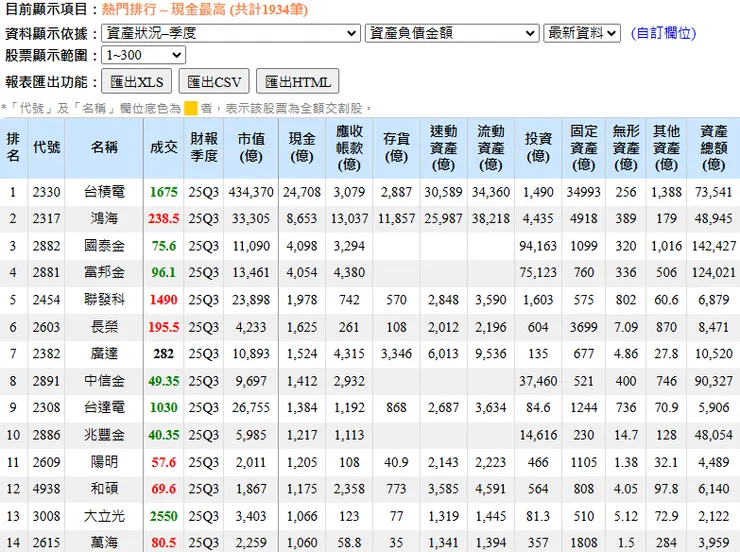740x552 pixels.
Task: Open the 資產狀況–季度 data basis dropdown
Action: (231, 33)
